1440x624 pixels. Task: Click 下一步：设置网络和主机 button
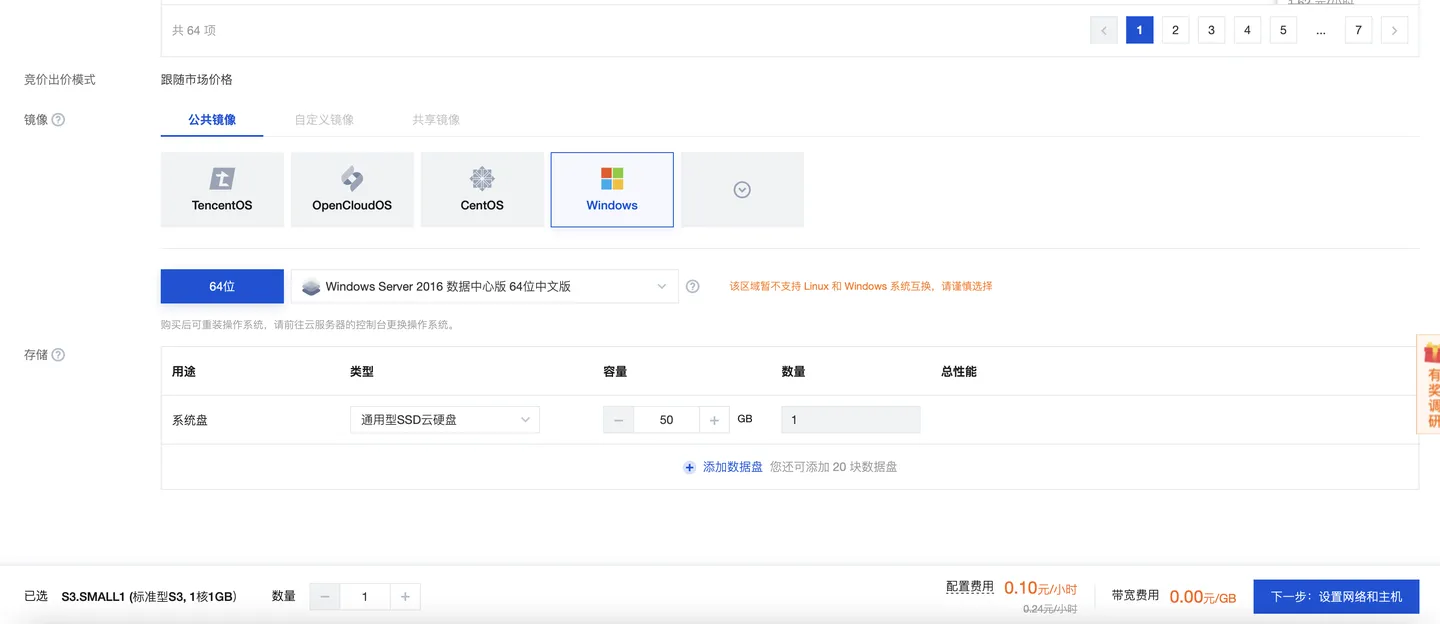click(1336, 596)
